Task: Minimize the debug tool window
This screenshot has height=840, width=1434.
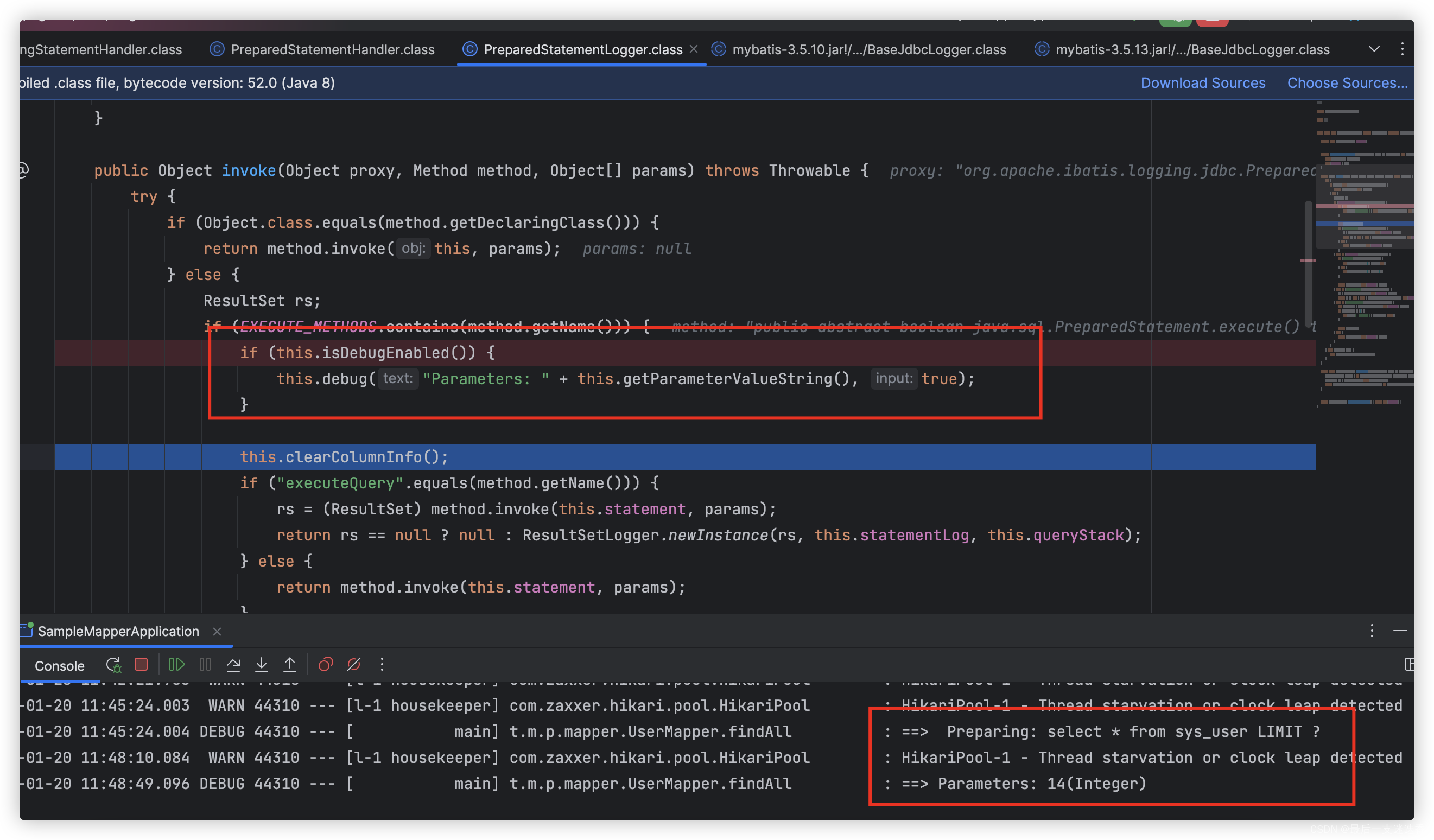Action: [1400, 631]
